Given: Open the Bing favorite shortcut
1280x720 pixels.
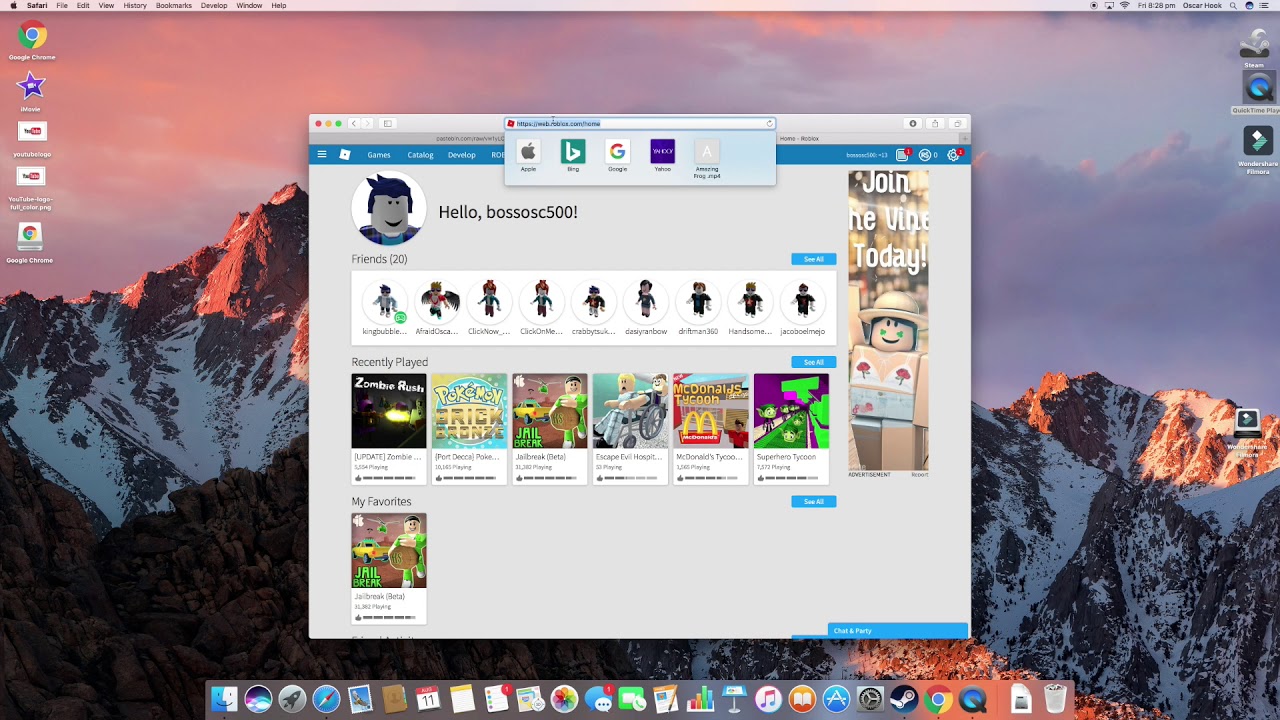Looking at the screenshot, I should [573, 155].
